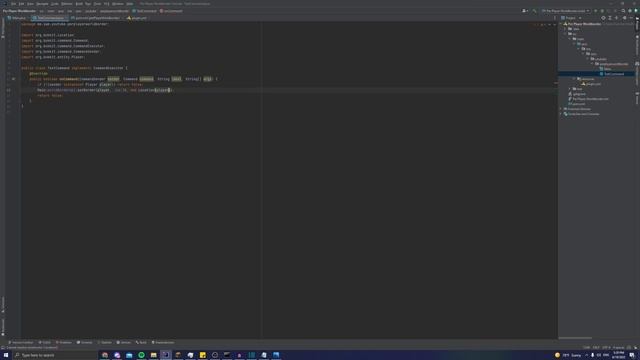Click the green Run icon
This screenshot has height=360, width=640.
pos(596,11)
